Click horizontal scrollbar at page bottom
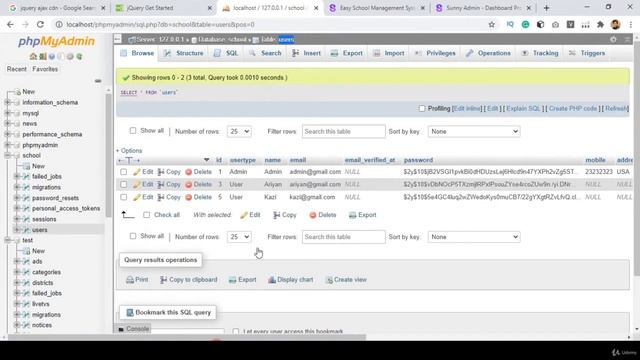The image size is (640, 360). (187, 337)
